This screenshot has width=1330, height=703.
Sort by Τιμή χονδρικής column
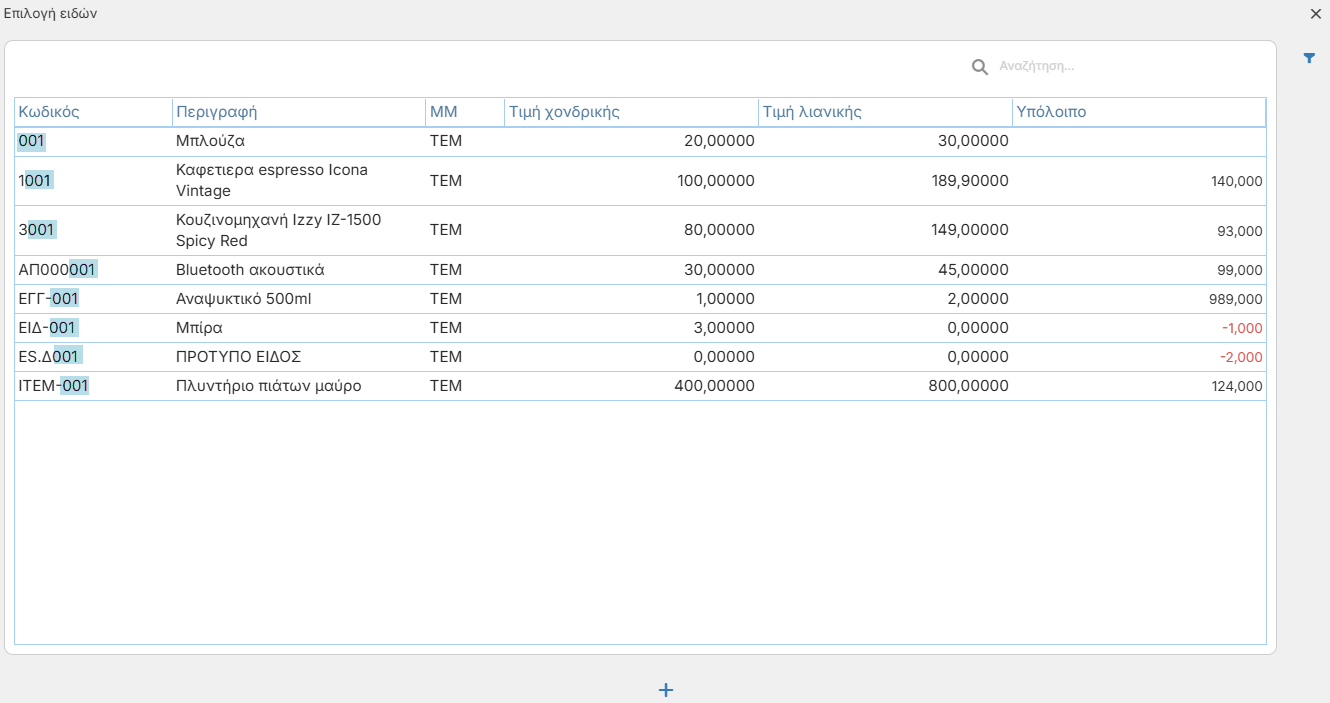point(632,112)
